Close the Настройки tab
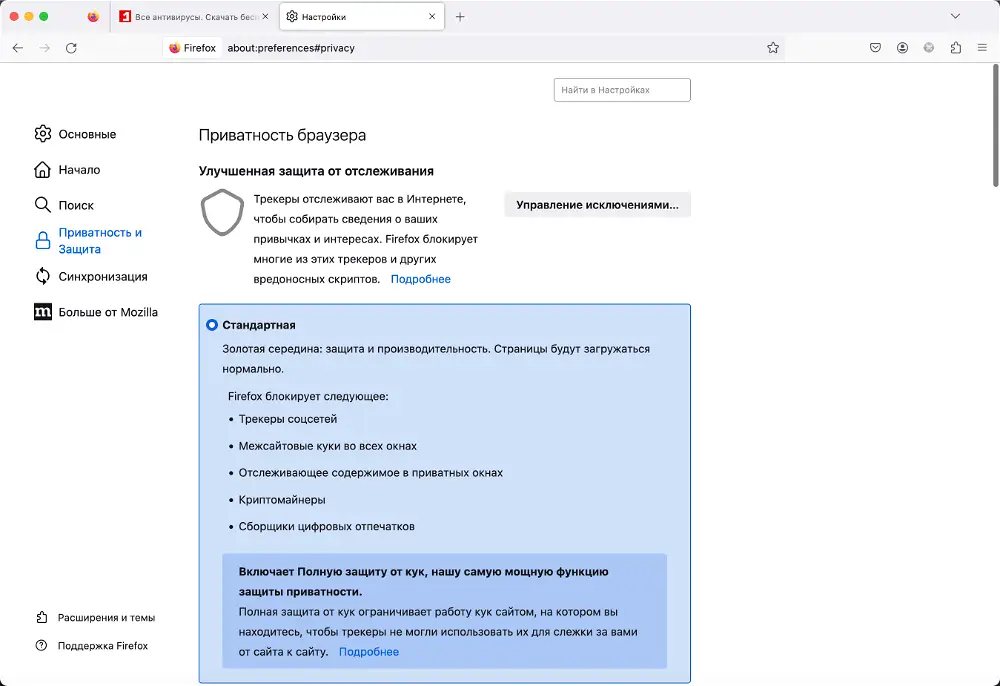The width and height of the screenshot is (1000, 686). tap(432, 17)
